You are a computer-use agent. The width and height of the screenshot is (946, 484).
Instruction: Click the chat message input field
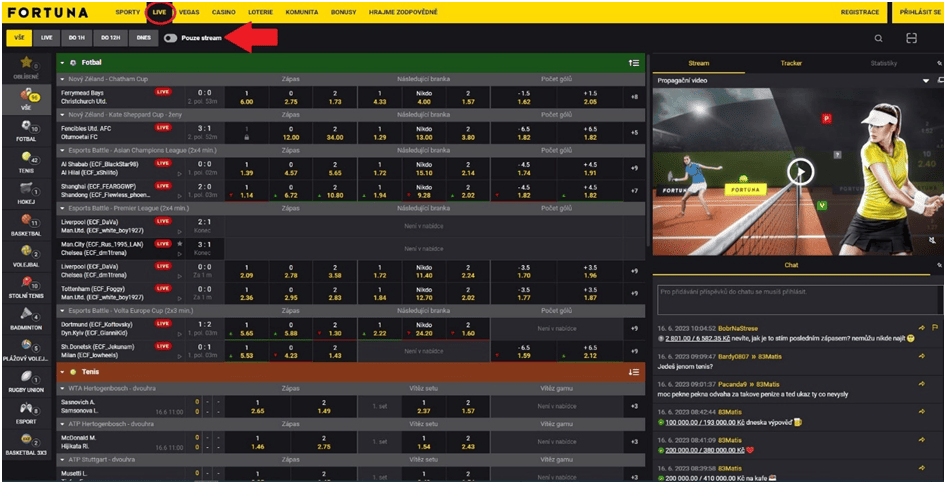[x=796, y=299]
